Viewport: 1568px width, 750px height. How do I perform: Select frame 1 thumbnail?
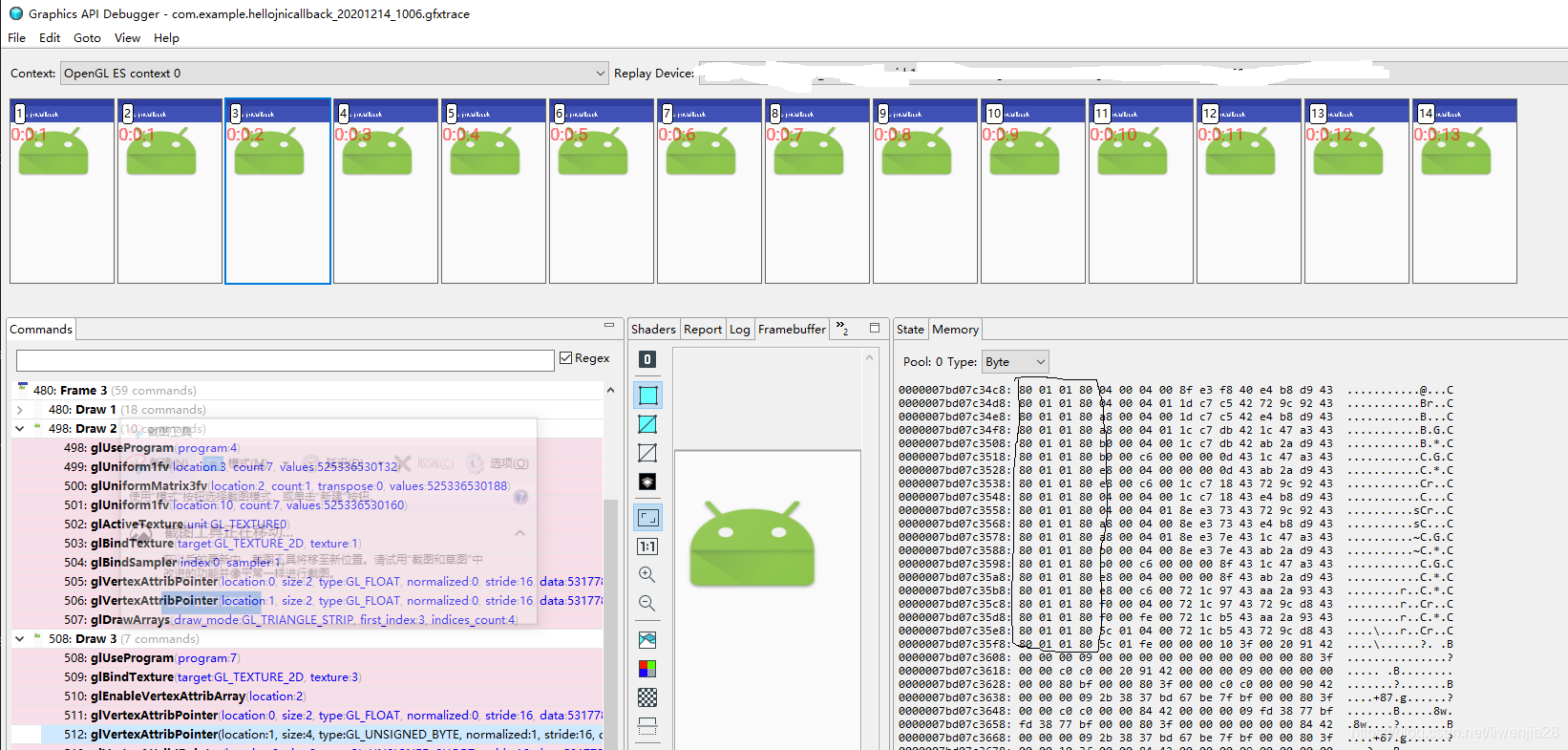click(62, 191)
